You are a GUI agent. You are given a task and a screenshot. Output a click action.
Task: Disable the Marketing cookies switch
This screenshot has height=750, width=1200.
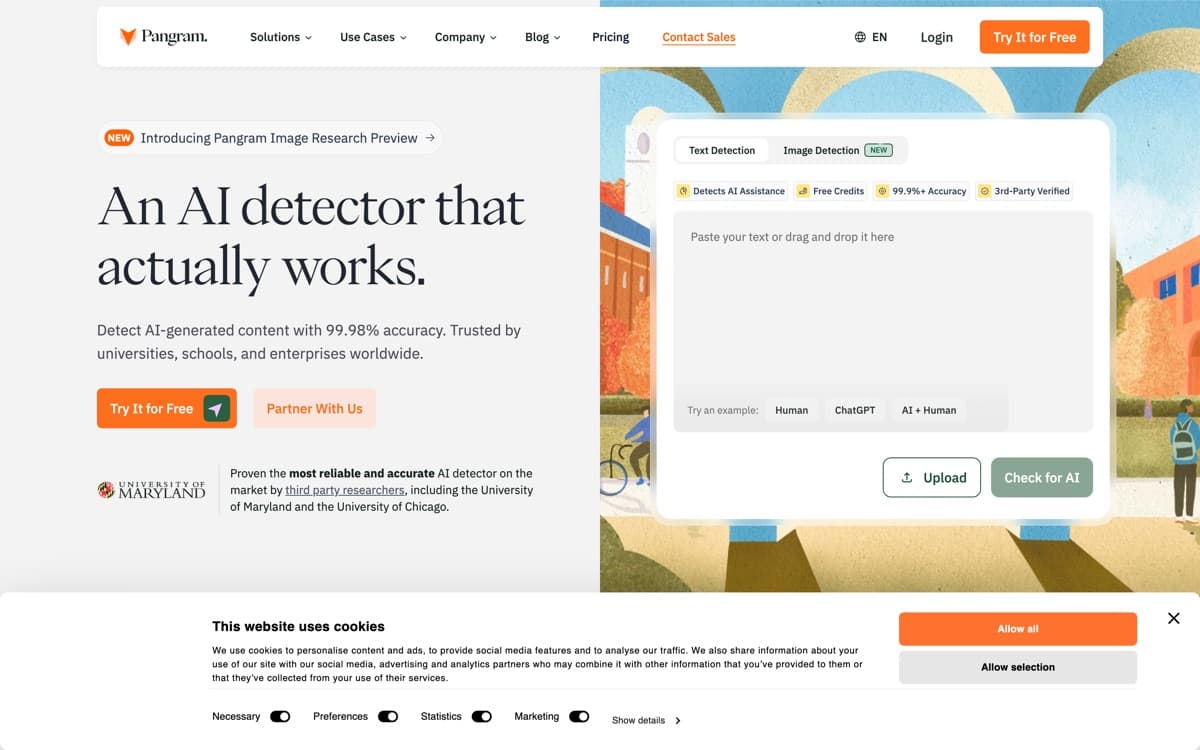(579, 717)
